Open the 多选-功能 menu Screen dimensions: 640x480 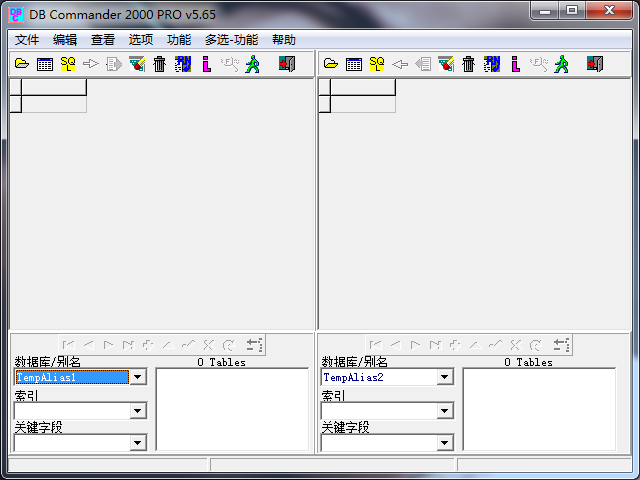coord(231,40)
